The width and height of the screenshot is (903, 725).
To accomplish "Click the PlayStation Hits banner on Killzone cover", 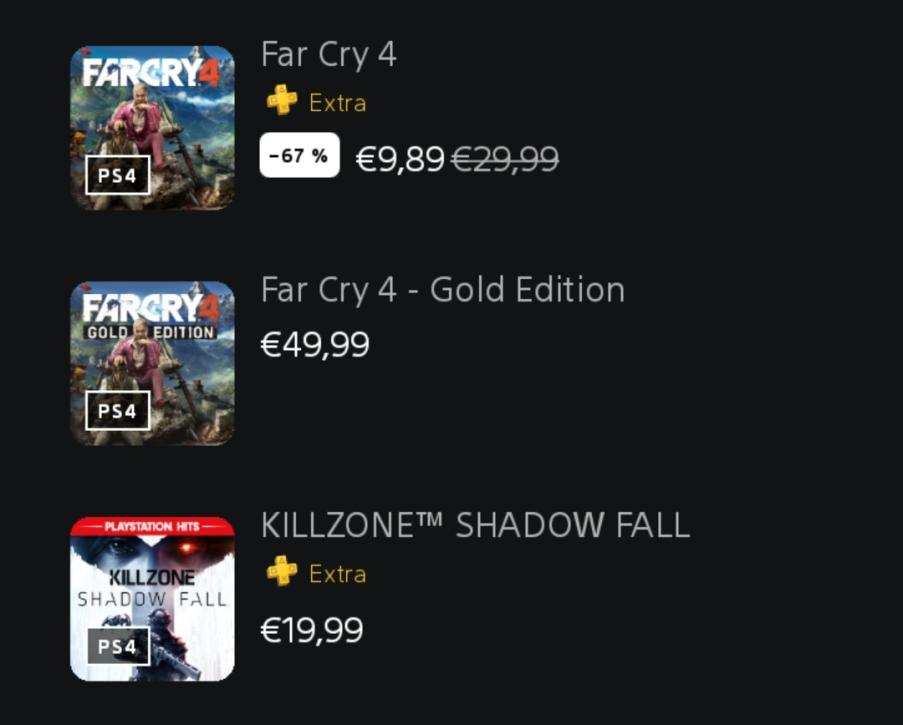I will point(152,526).
